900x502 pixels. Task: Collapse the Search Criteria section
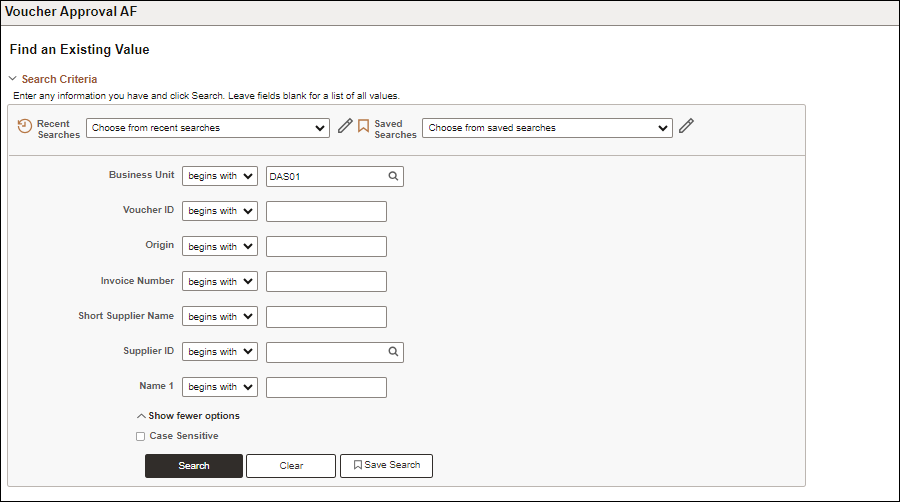click(13, 79)
